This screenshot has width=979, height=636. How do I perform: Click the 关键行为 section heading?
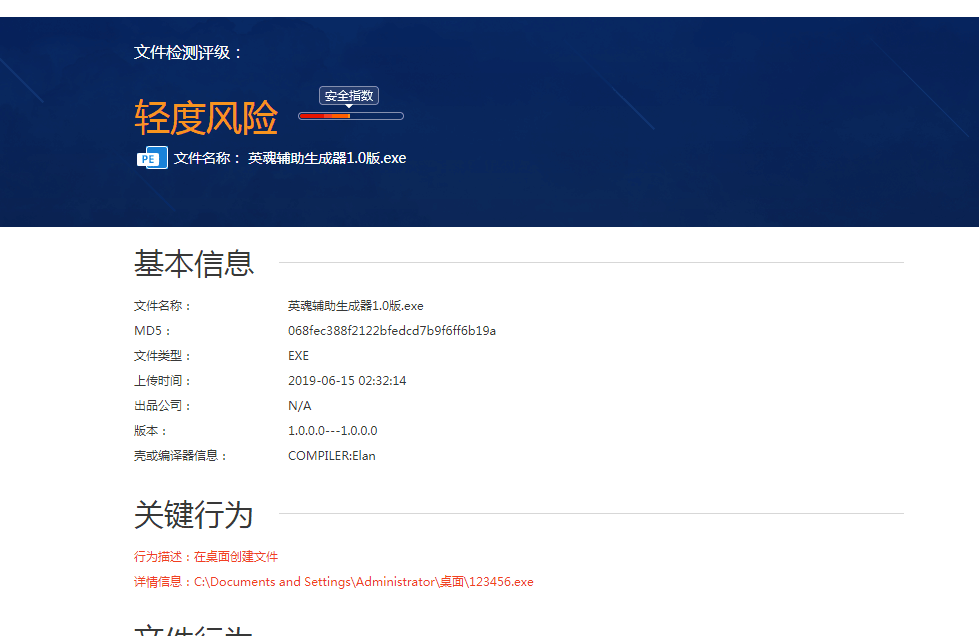point(194,515)
